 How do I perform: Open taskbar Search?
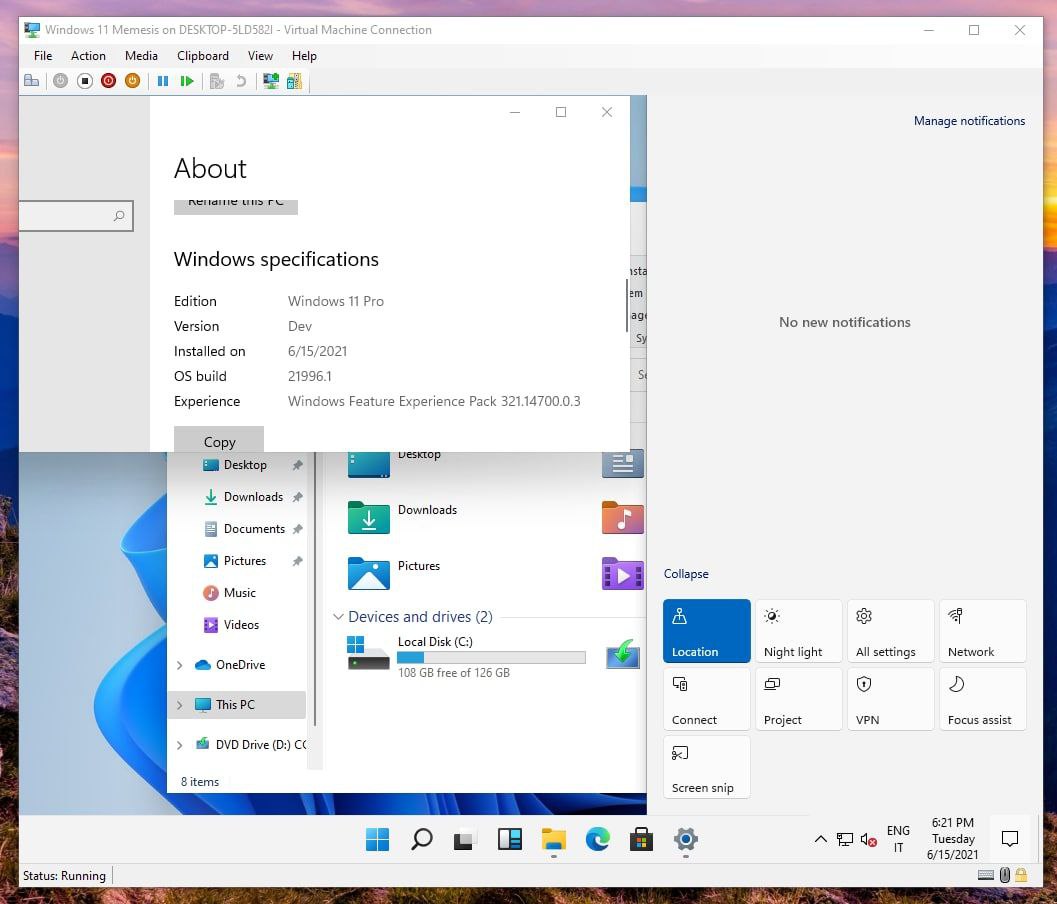[422, 839]
